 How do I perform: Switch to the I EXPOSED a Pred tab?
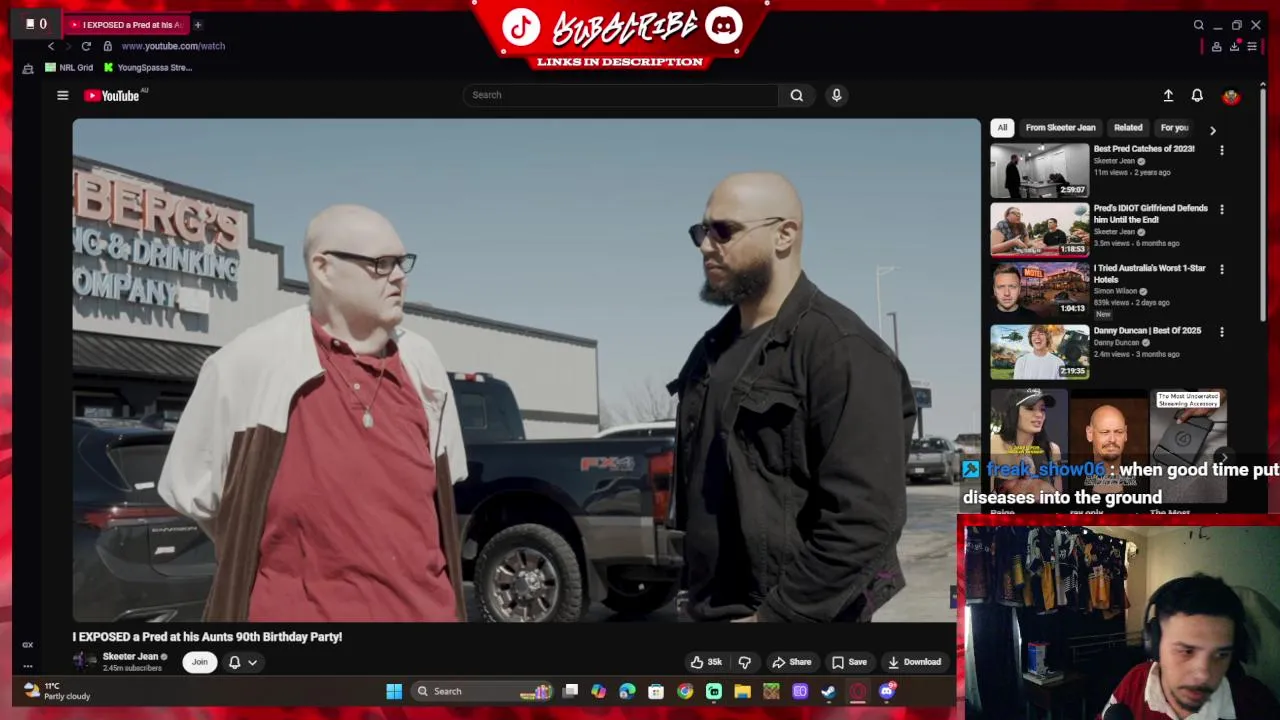point(128,25)
